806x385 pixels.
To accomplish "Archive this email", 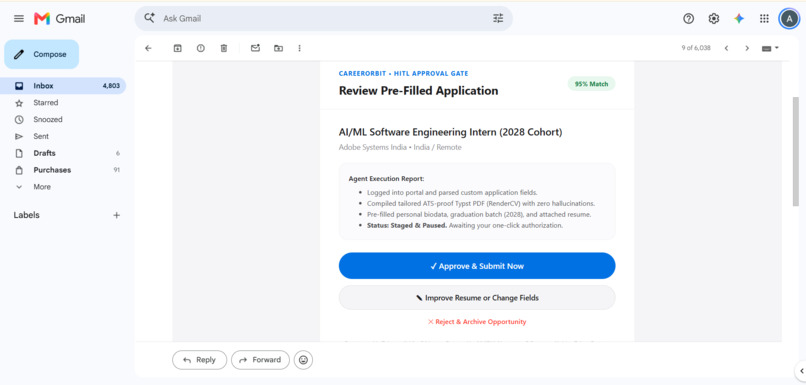I will coord(177,48).
